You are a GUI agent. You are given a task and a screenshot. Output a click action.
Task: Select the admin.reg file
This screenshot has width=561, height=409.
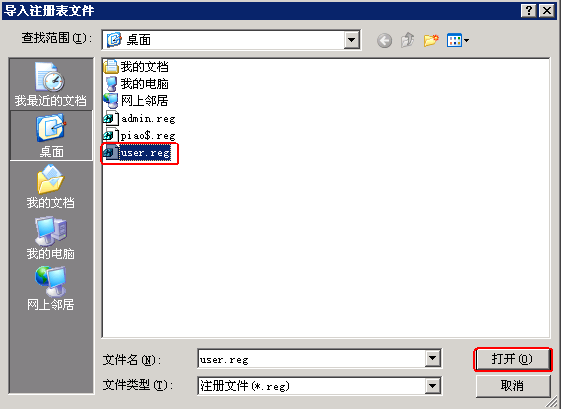point(140,118)
